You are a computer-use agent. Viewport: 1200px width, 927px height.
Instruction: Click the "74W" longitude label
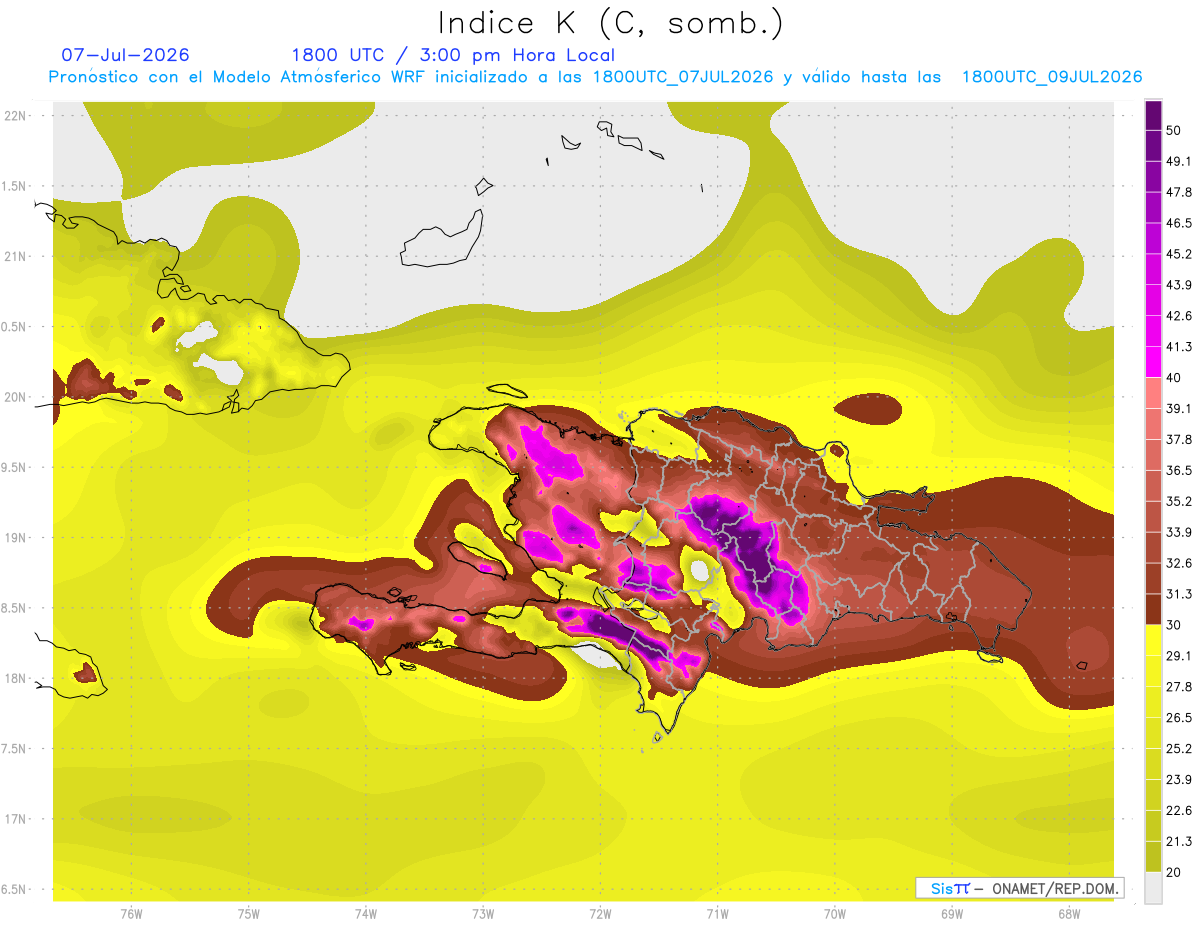tap(366, 913)
